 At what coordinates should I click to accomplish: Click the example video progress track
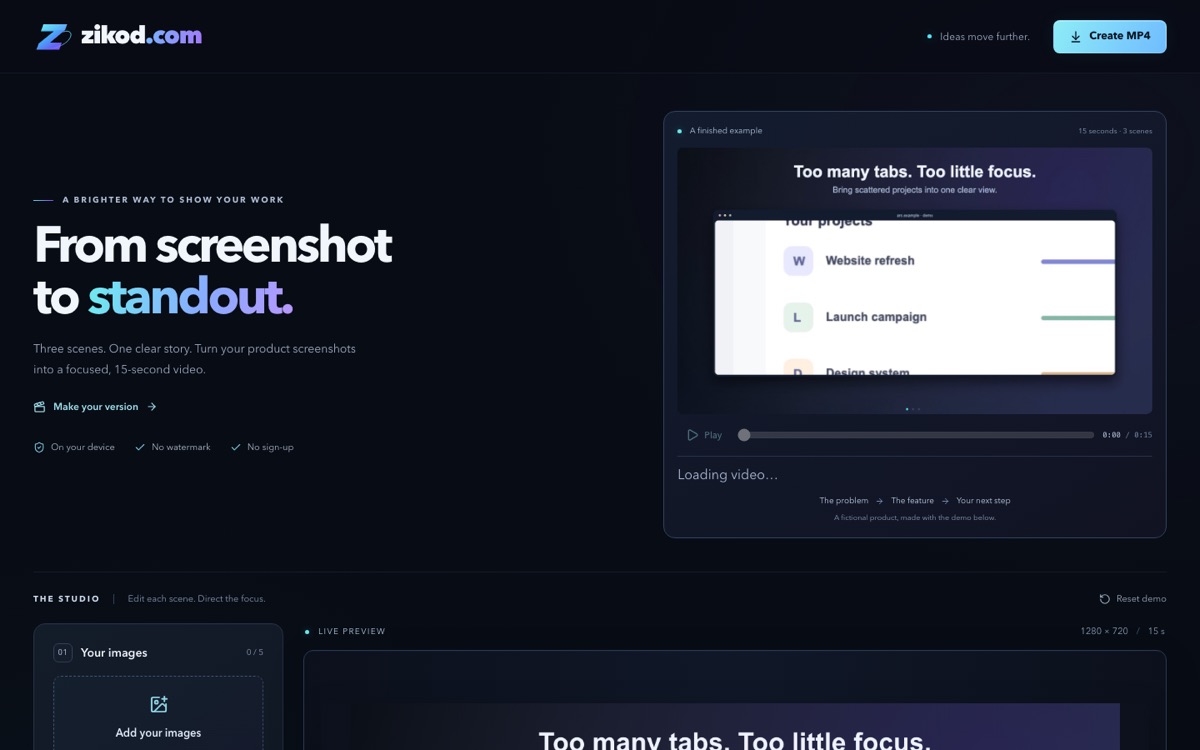[916, 435]
